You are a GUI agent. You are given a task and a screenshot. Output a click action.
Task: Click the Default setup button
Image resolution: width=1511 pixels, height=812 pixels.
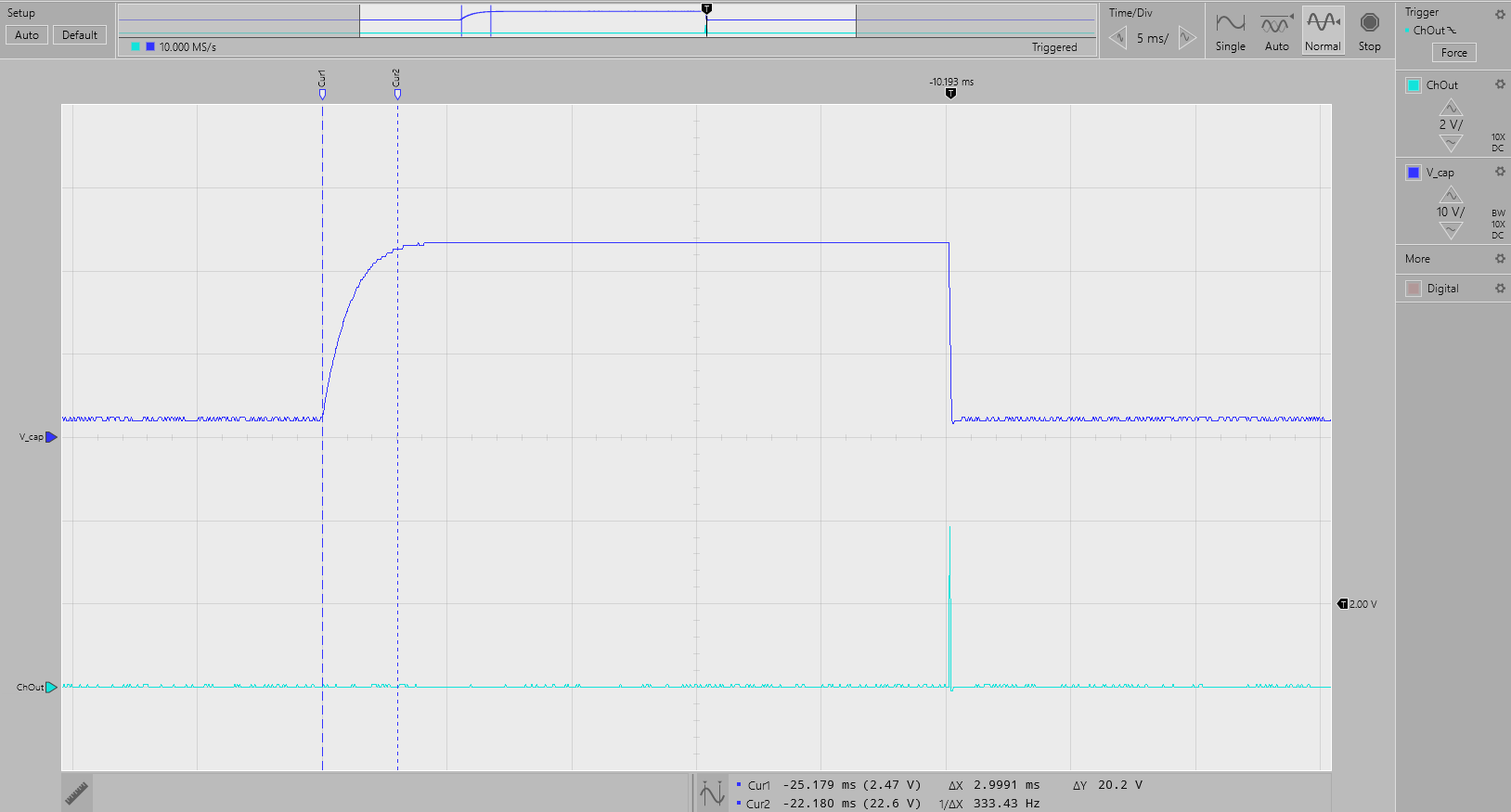pos(80,35)
